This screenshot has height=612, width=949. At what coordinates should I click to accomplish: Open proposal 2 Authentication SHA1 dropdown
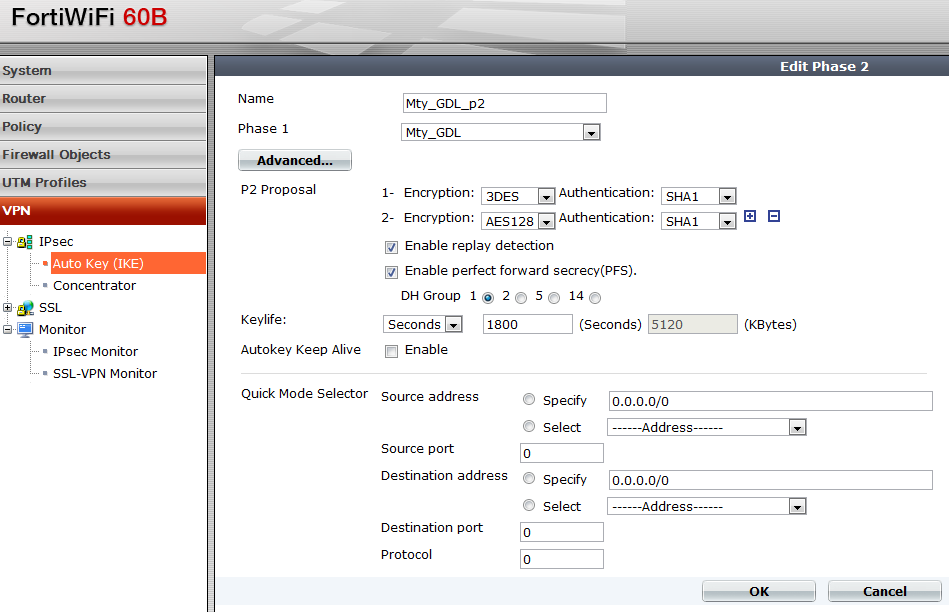698,222
